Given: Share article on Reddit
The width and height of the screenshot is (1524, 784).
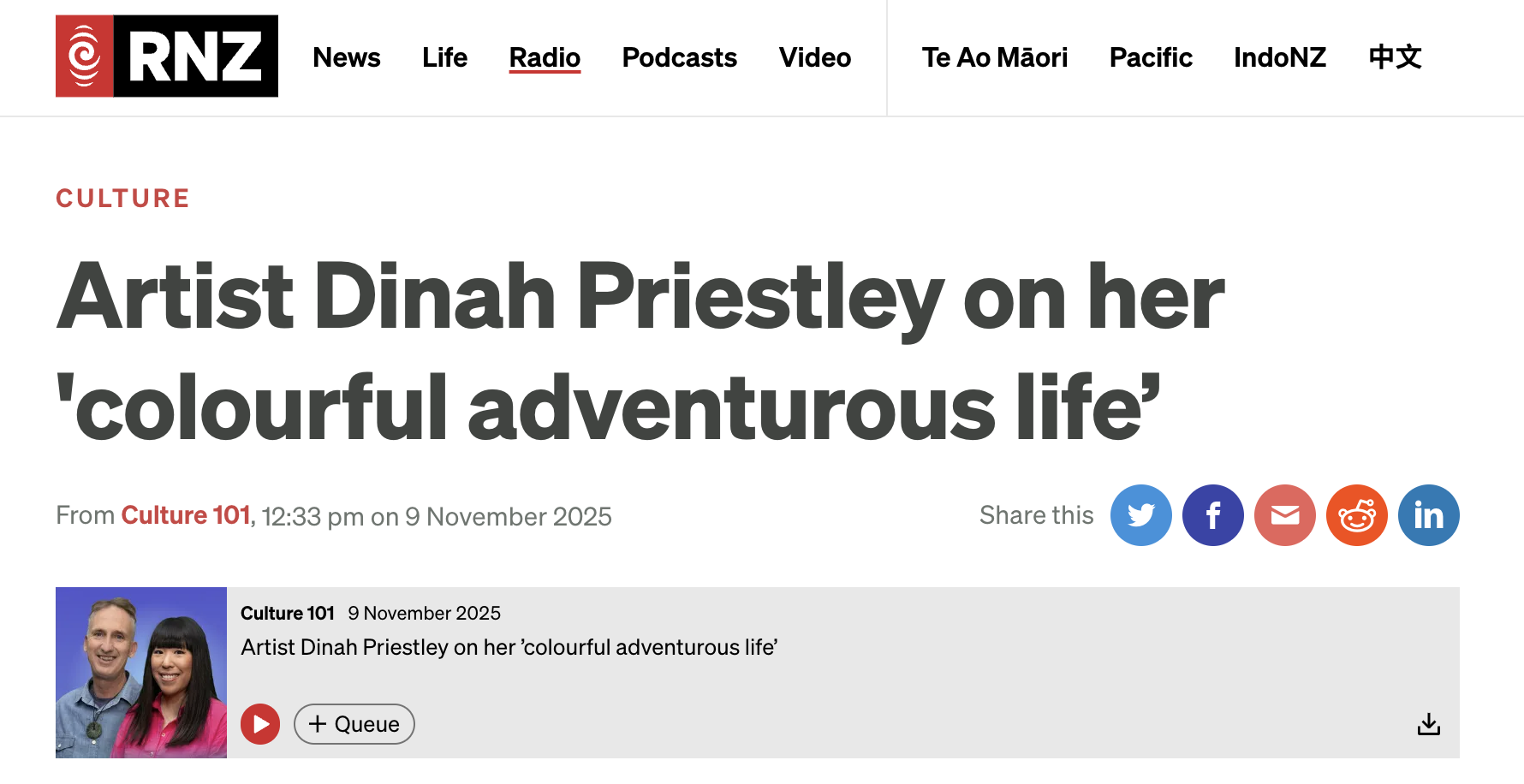Looking at the screenshot, I should tap(1357, 515).
